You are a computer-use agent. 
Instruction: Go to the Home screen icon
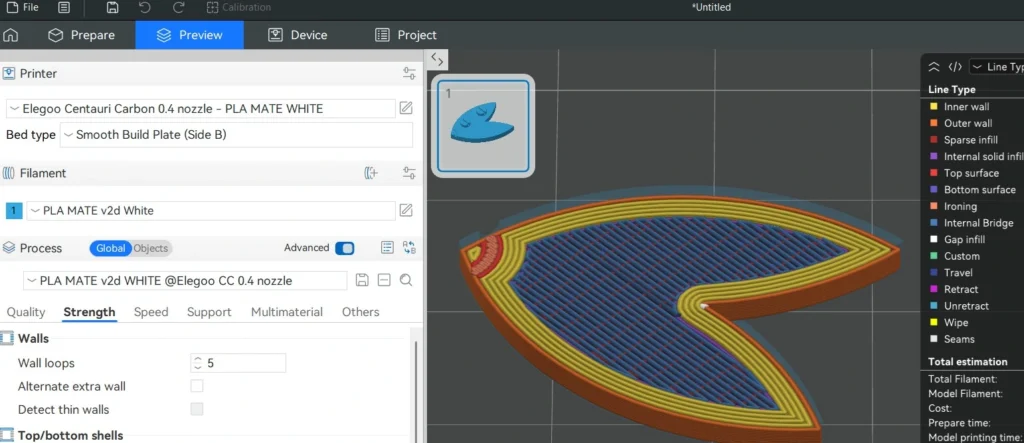coord(11,35)
